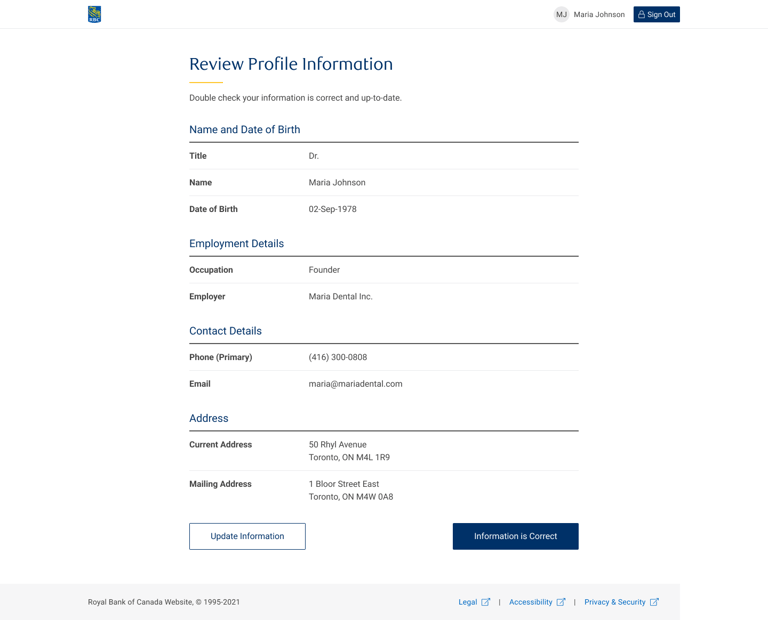Click the Title field label
The width and height of the screenshot is (768, 620).
click(198, 156)
